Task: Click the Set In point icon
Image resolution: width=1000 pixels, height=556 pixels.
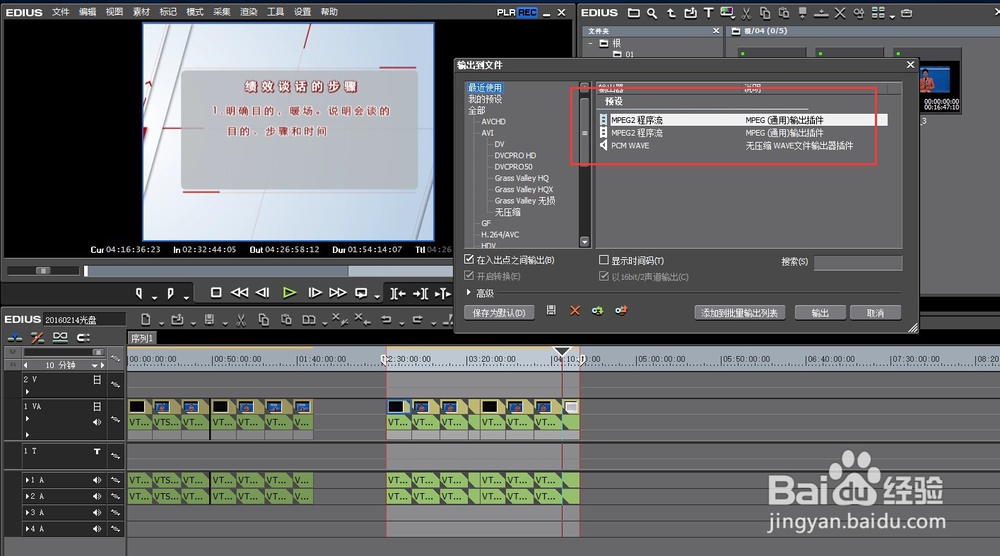Action: [x=139, y=293]
